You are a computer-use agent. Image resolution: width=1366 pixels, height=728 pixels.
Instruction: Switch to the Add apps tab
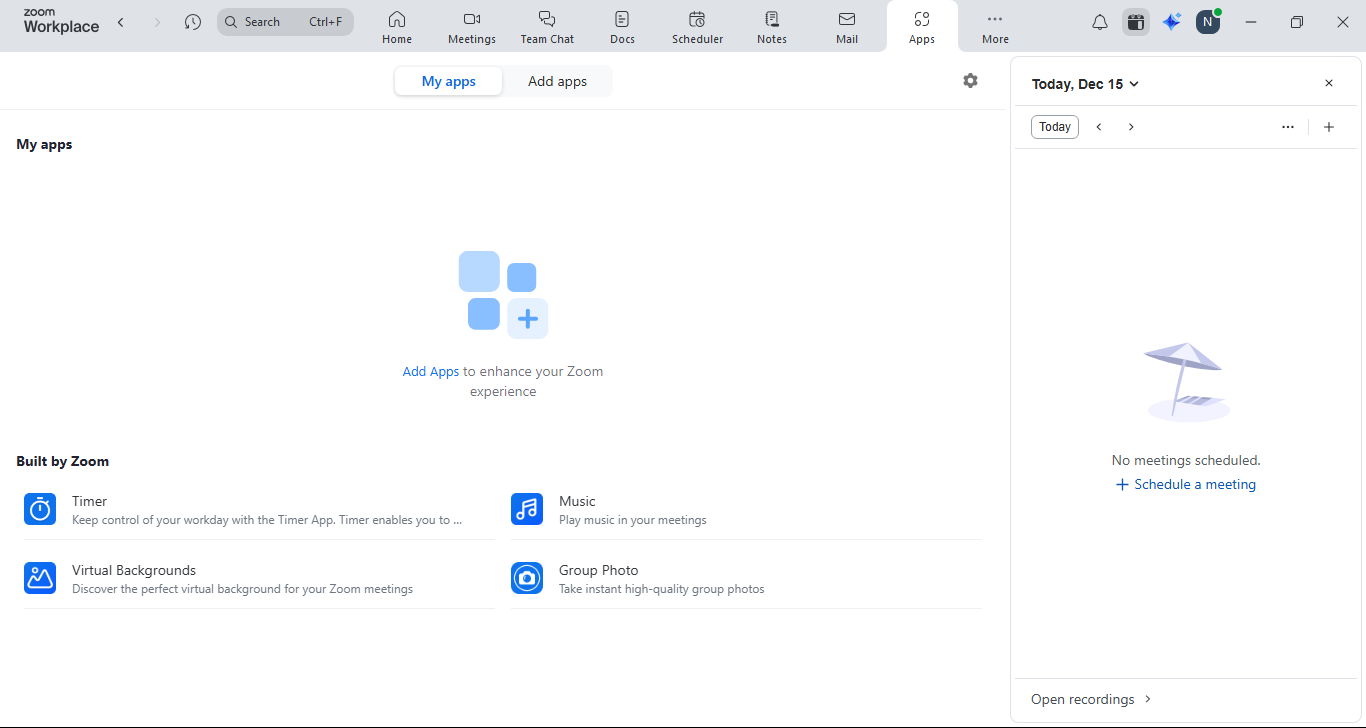coord(557,81)
